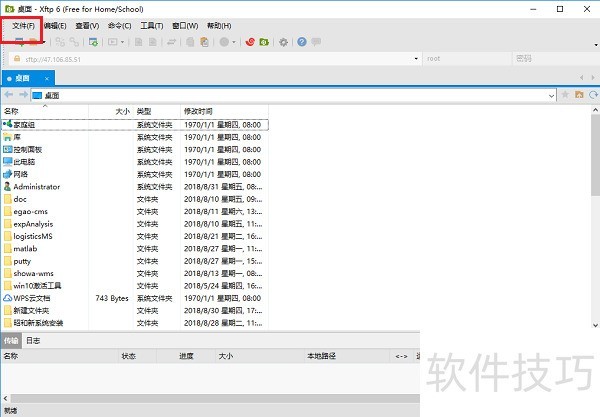Select the WPS云文档 entry
Viewport: 600px width, 417px height.
coord(135,298)
